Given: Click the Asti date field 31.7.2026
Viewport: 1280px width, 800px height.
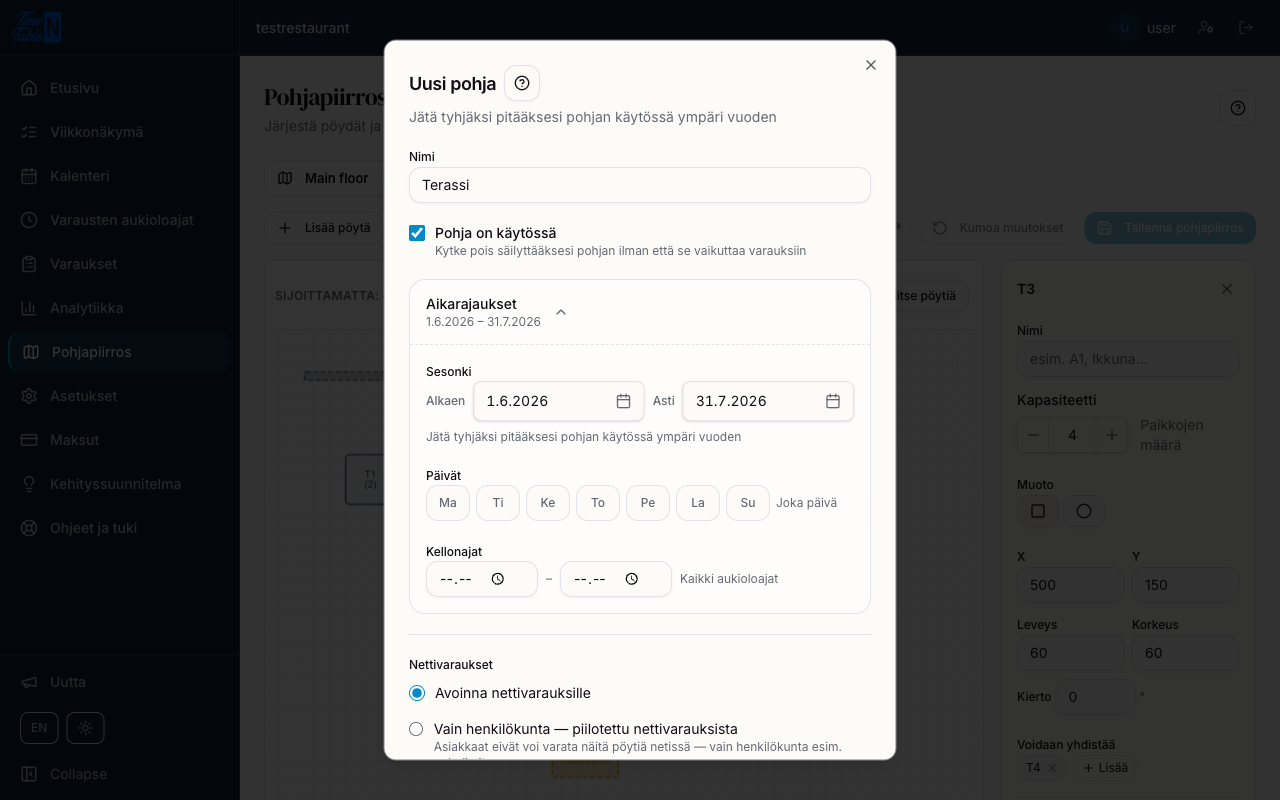Looking at the screenshot, I should pyautogui.click(x=768, y=401).
